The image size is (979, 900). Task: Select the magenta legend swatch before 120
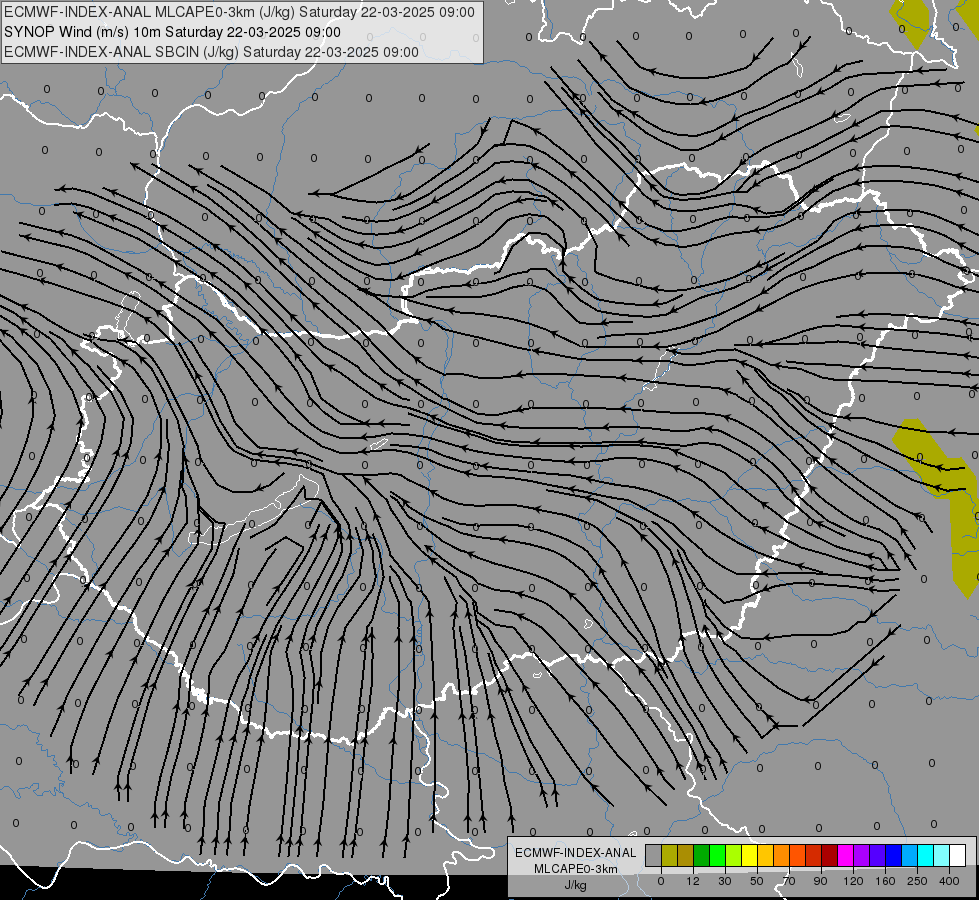[x=846, y=855]
